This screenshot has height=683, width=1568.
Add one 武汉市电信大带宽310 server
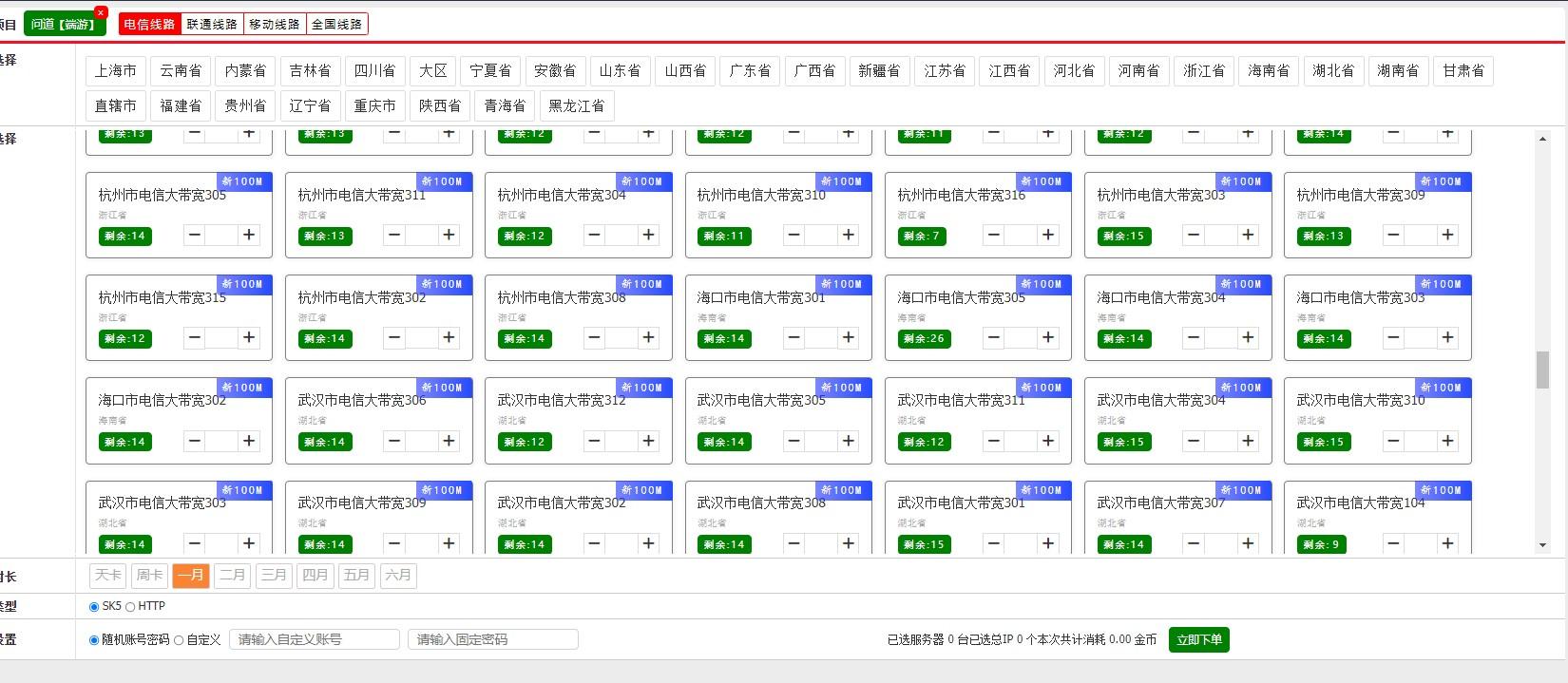click(1447, 441)
